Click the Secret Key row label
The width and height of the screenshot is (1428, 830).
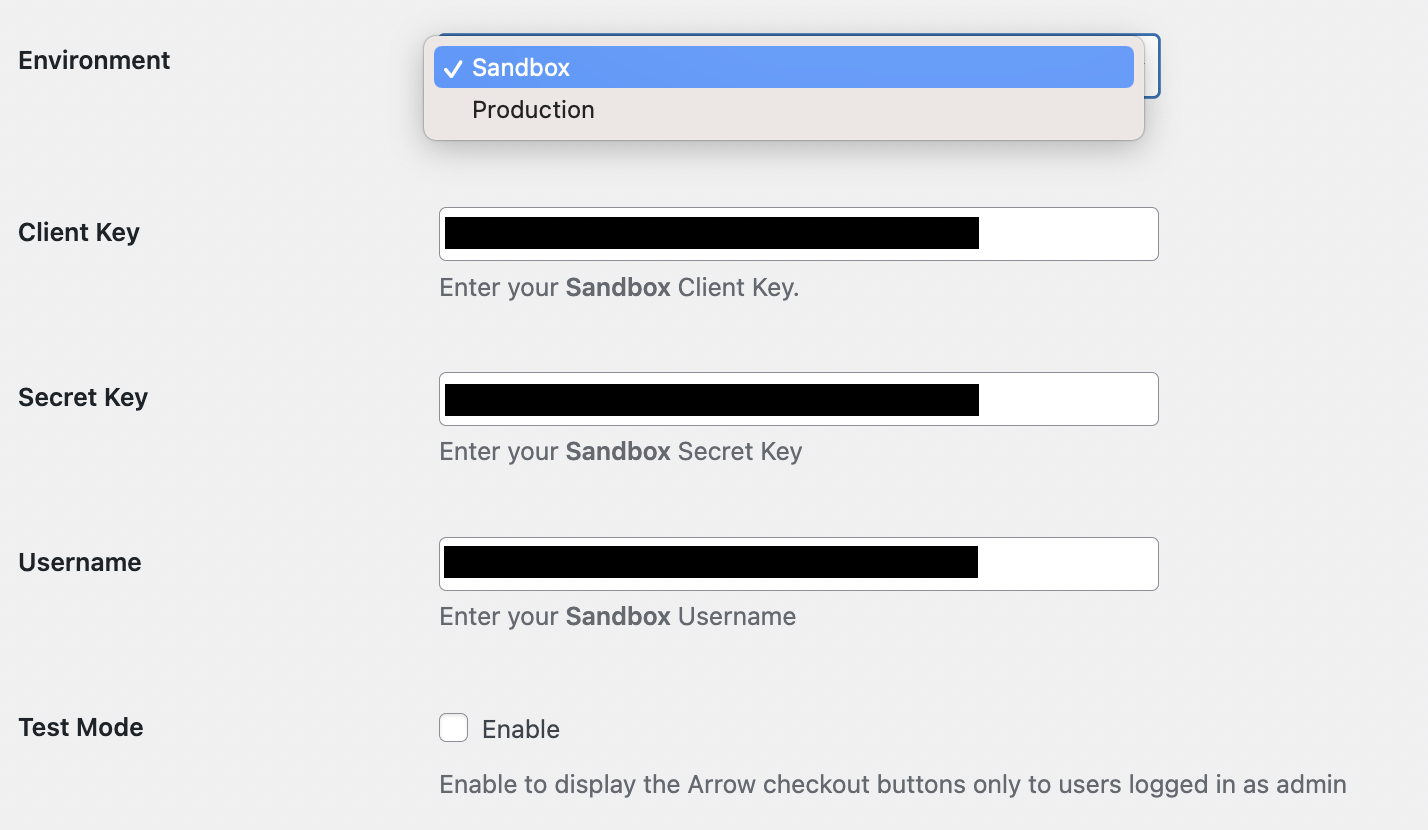tap(83, 397)
